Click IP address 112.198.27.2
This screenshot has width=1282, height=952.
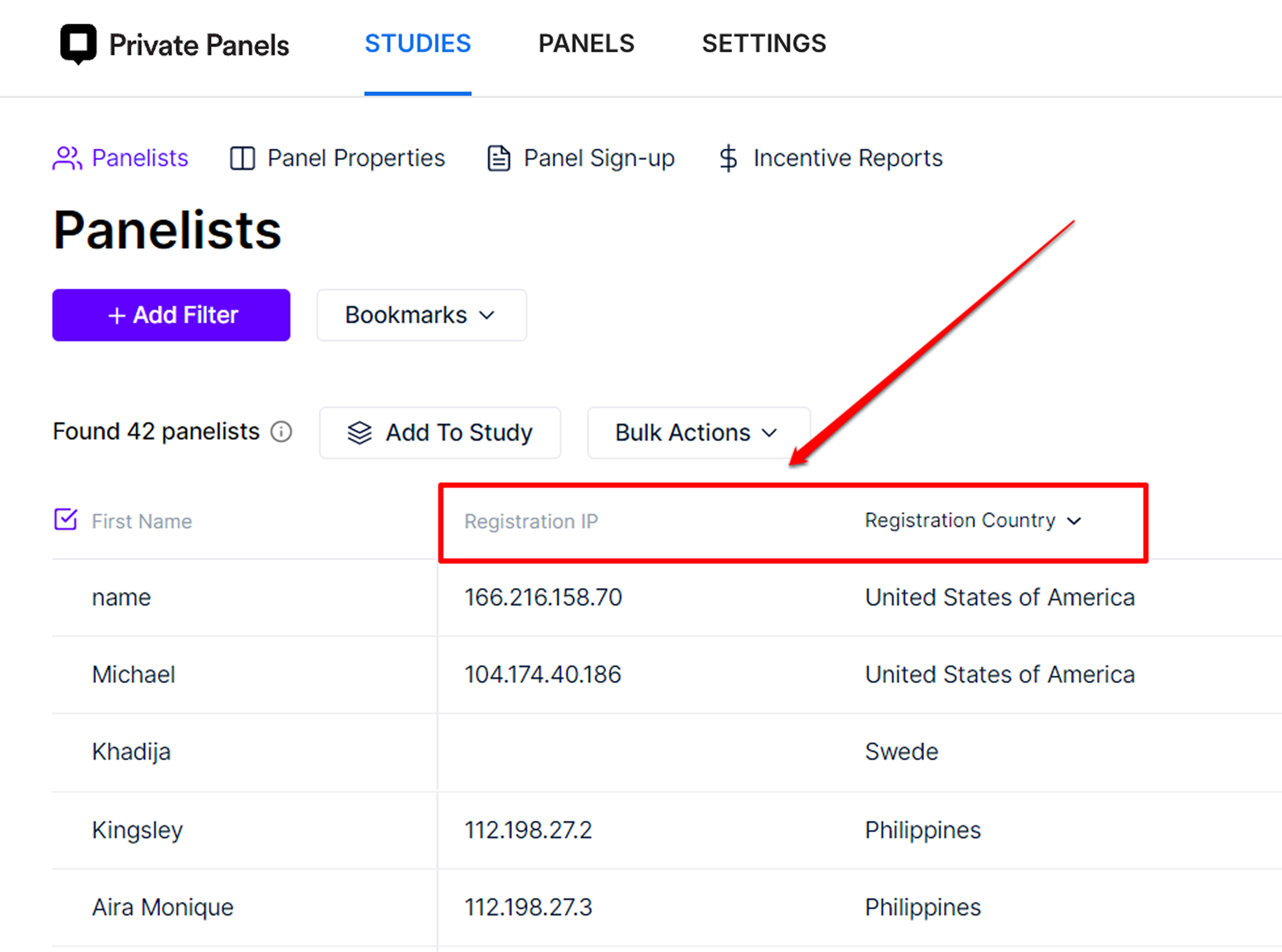pyautogui.click(x=528, y=830)
